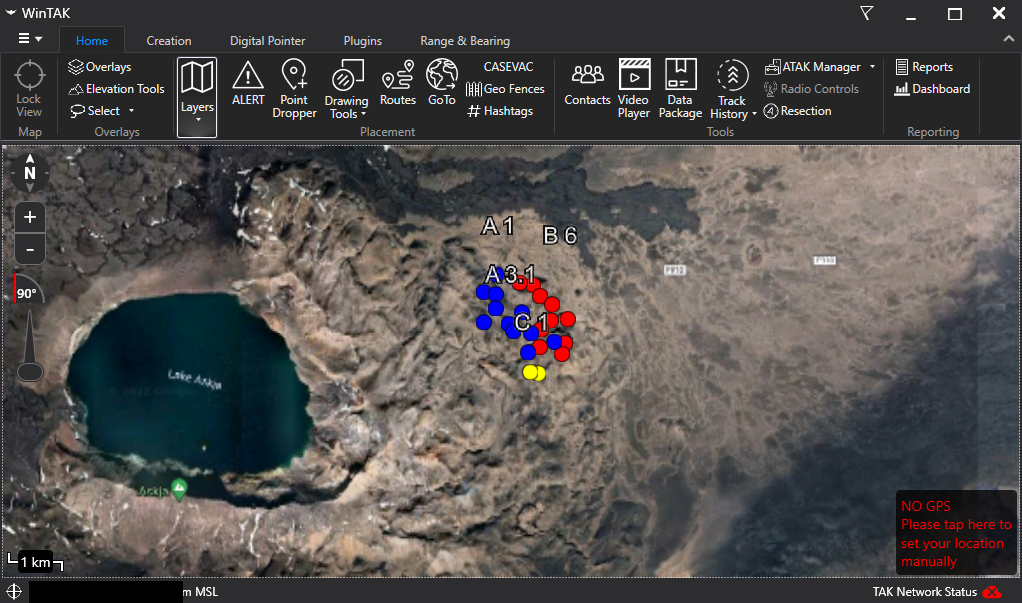Trigger the ALERT tool
Image resolution: width=1022 pixels, height=603 pixels.
[248, 83]
